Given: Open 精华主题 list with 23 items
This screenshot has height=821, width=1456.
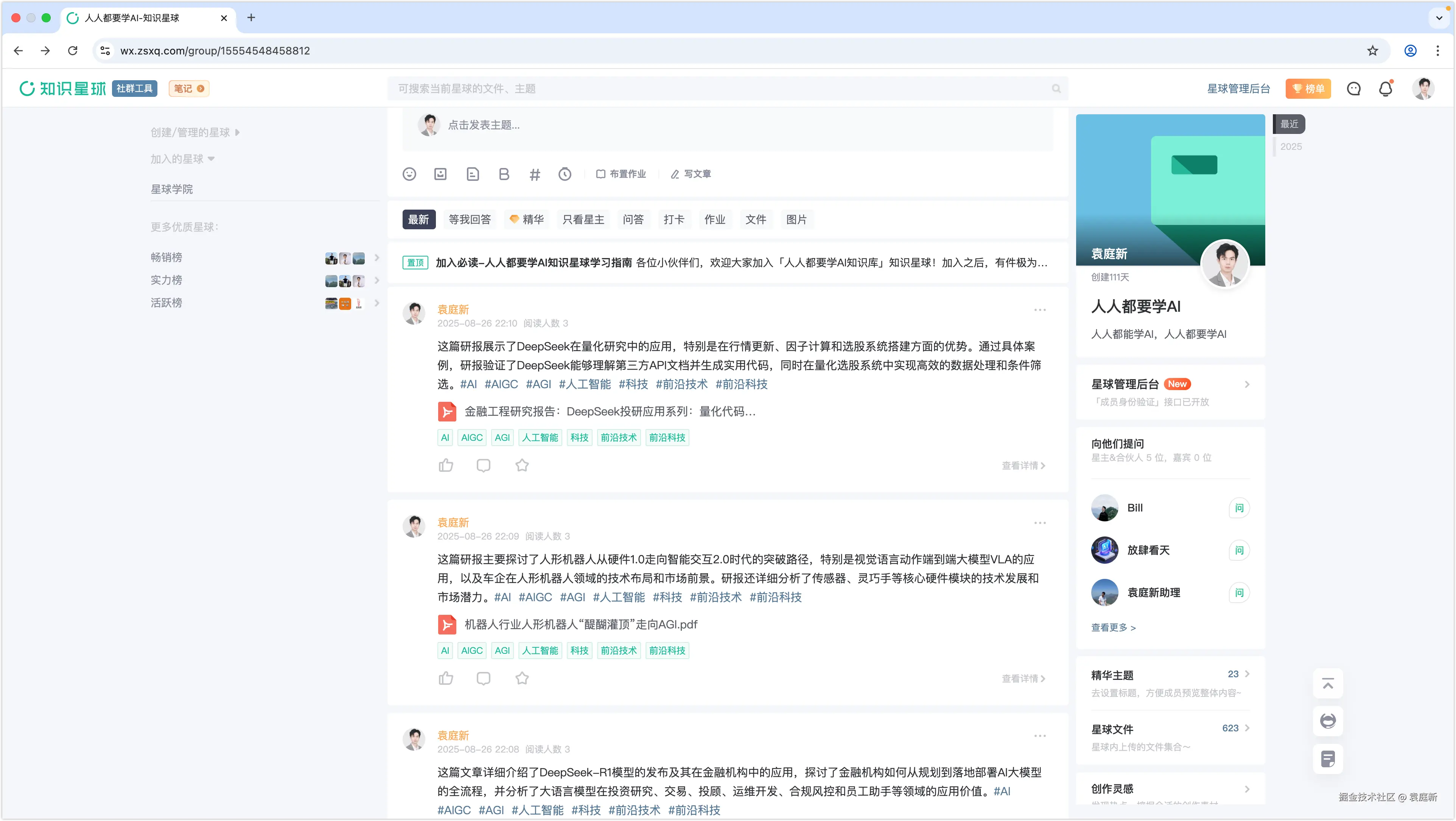Looking at the screenshot, I should 1170,683.
